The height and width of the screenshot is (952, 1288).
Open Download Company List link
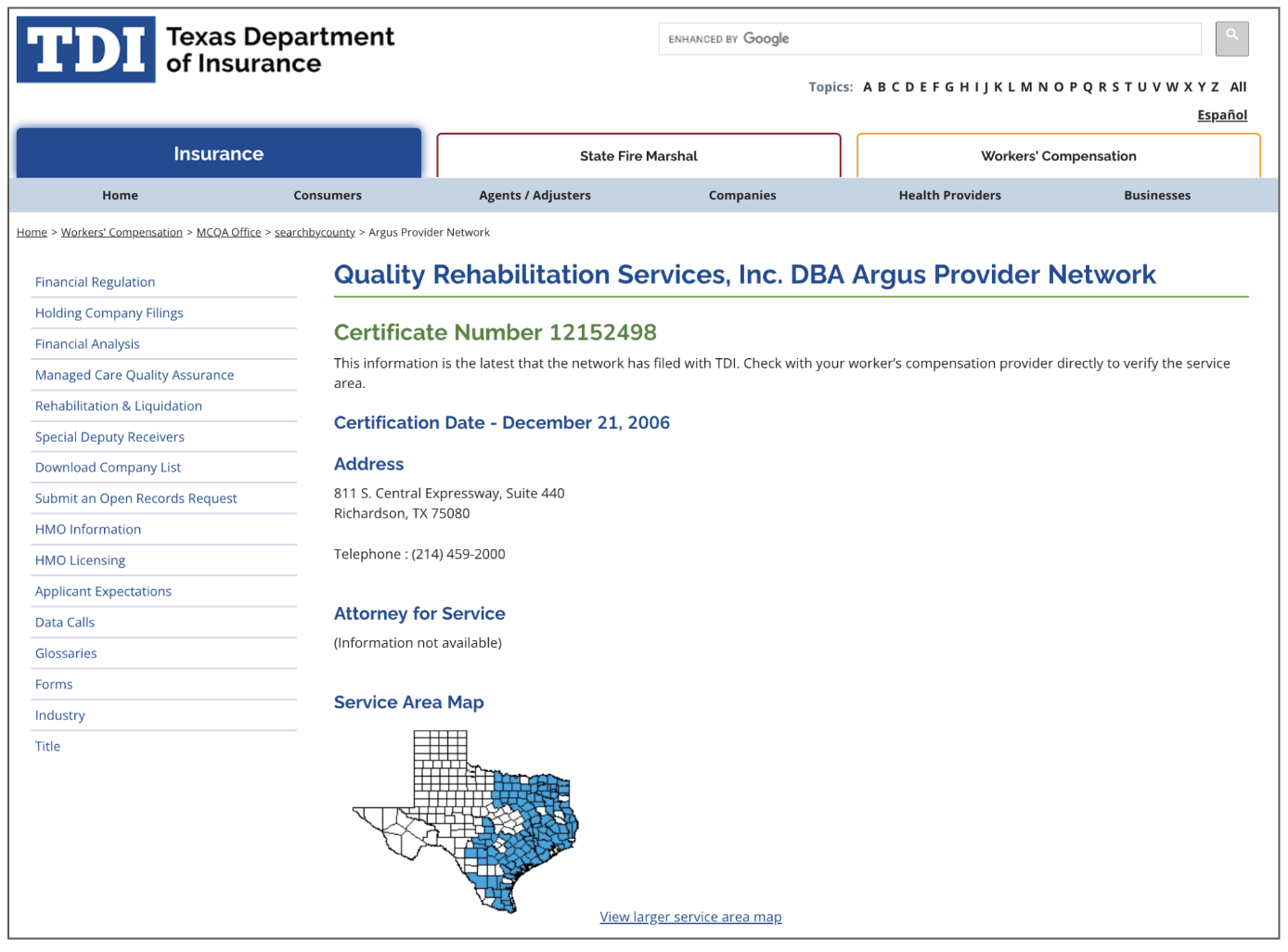pos(108,468)
